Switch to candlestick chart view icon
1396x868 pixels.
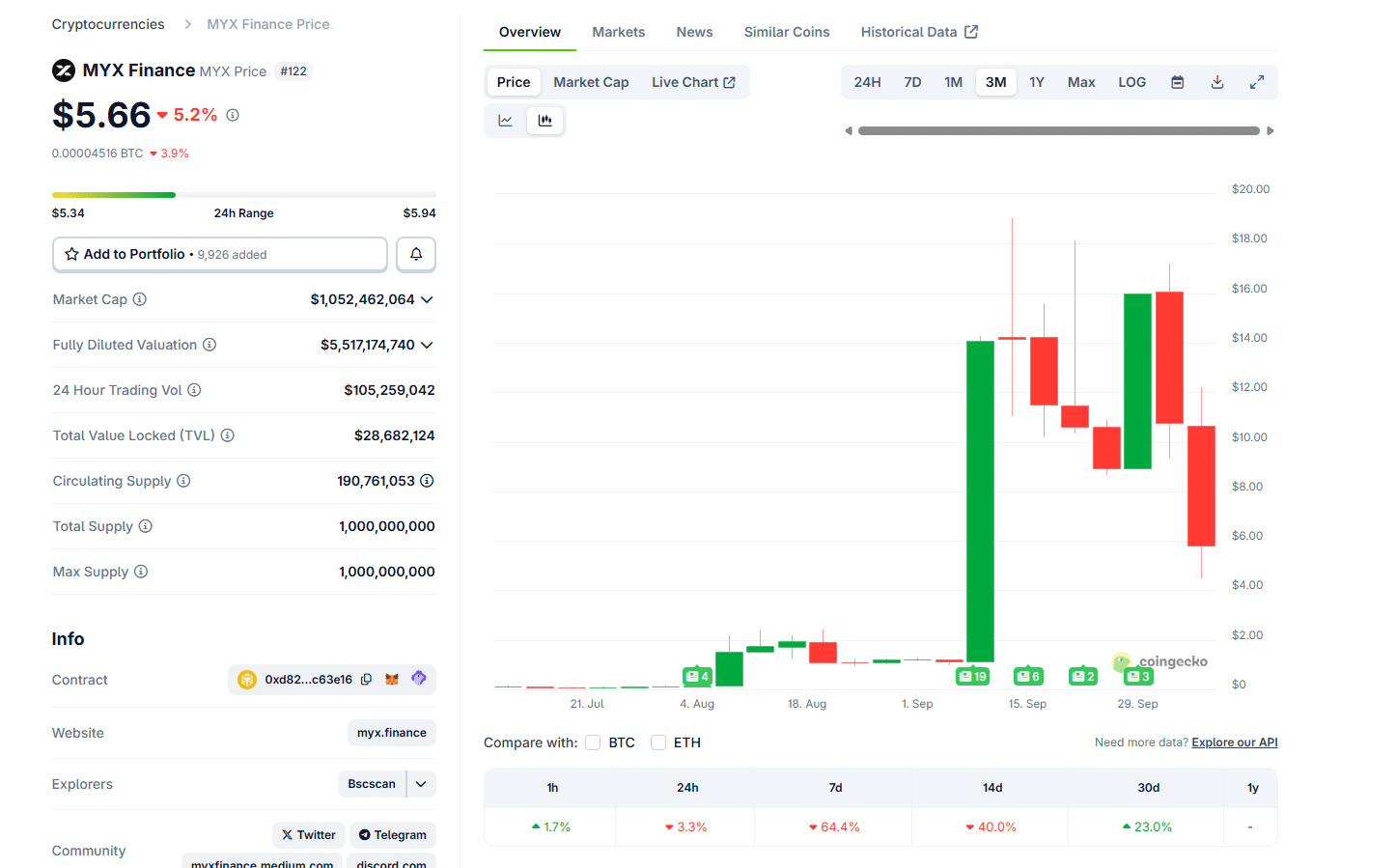544,121
